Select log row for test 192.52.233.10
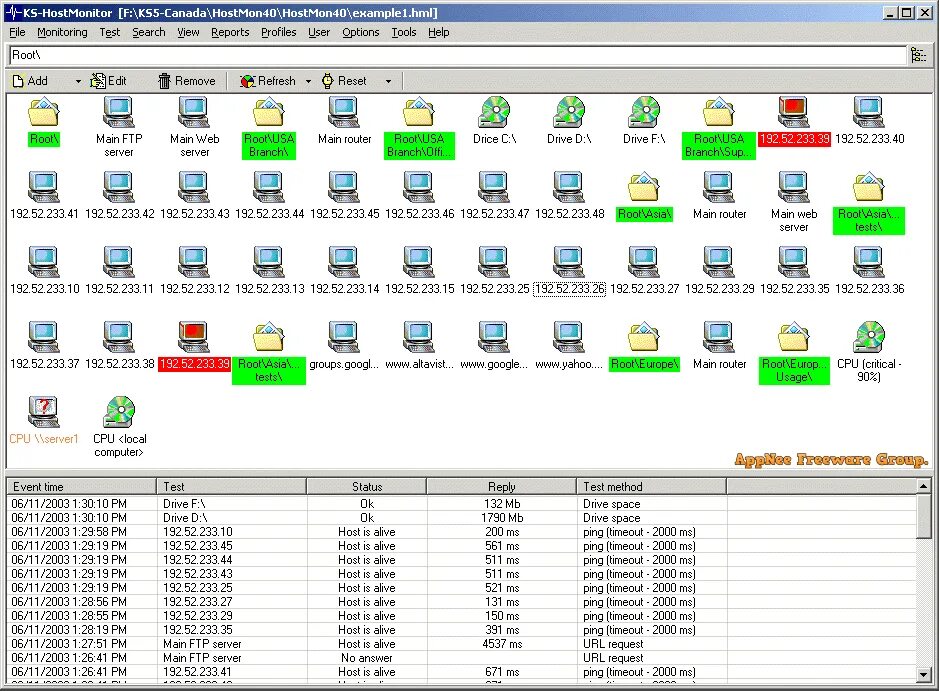This screenshot has height=691, width=939. pyautogui.click(x=462, y=532)
